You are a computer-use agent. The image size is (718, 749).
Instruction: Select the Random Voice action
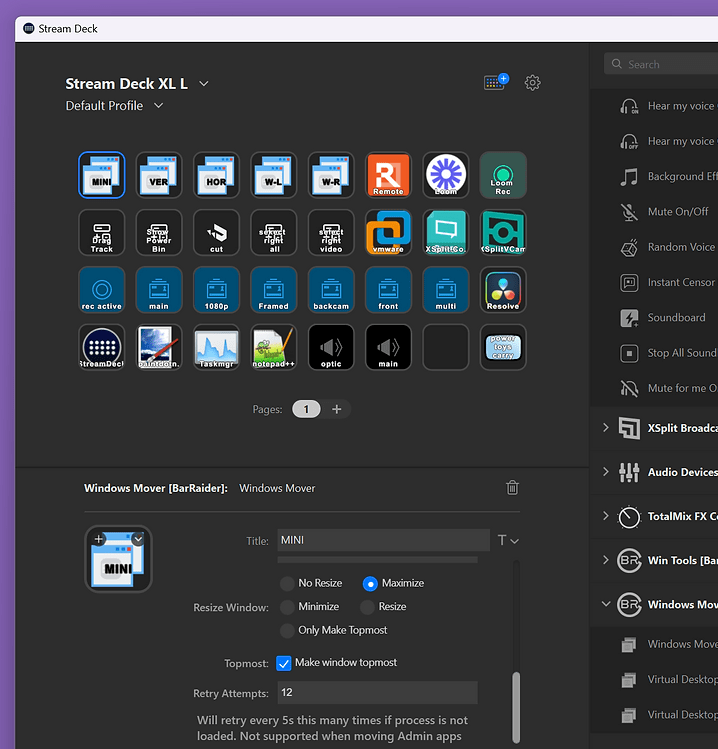(x=668, y=247)
